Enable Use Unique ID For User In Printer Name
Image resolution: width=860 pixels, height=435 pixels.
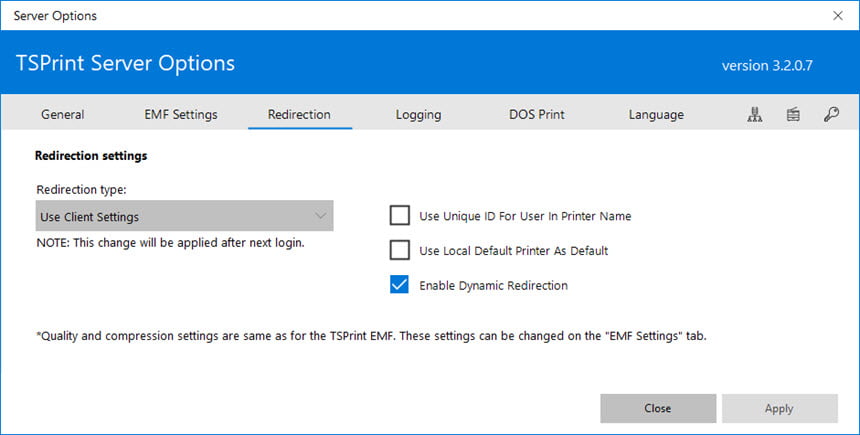(399, 216)
